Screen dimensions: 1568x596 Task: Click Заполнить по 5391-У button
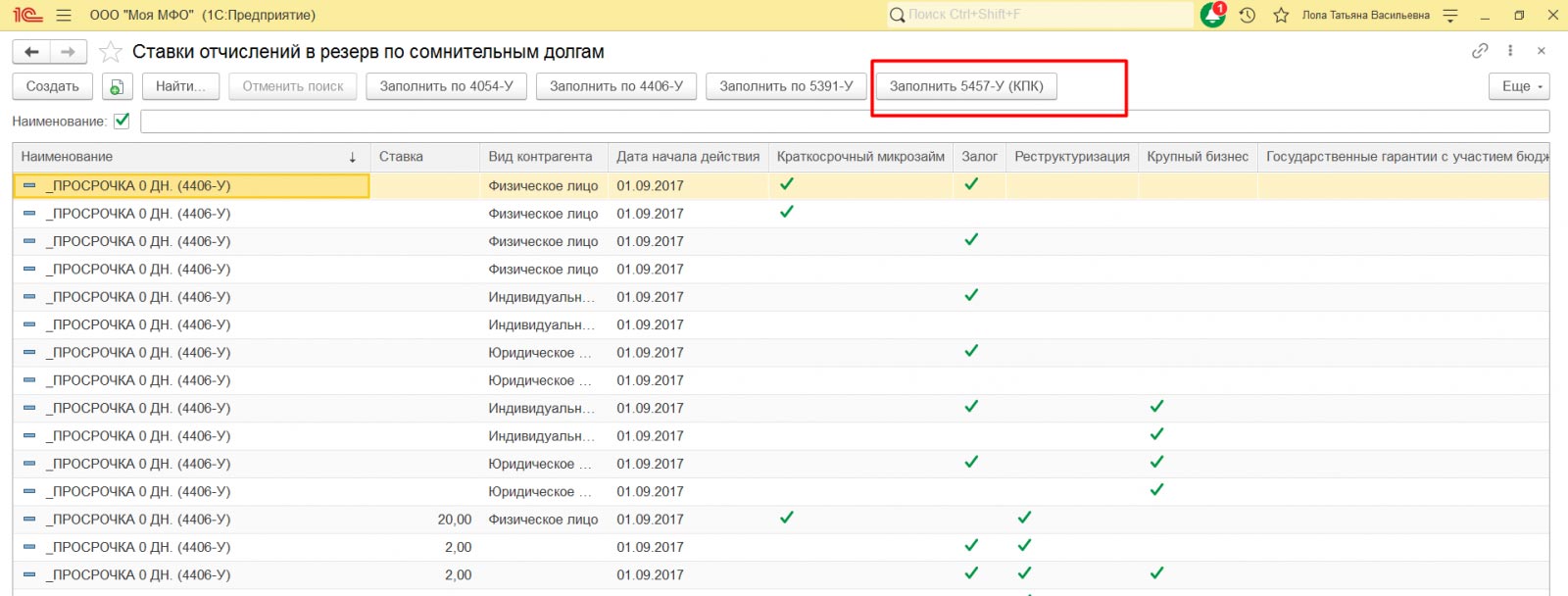tap(786, 86)
